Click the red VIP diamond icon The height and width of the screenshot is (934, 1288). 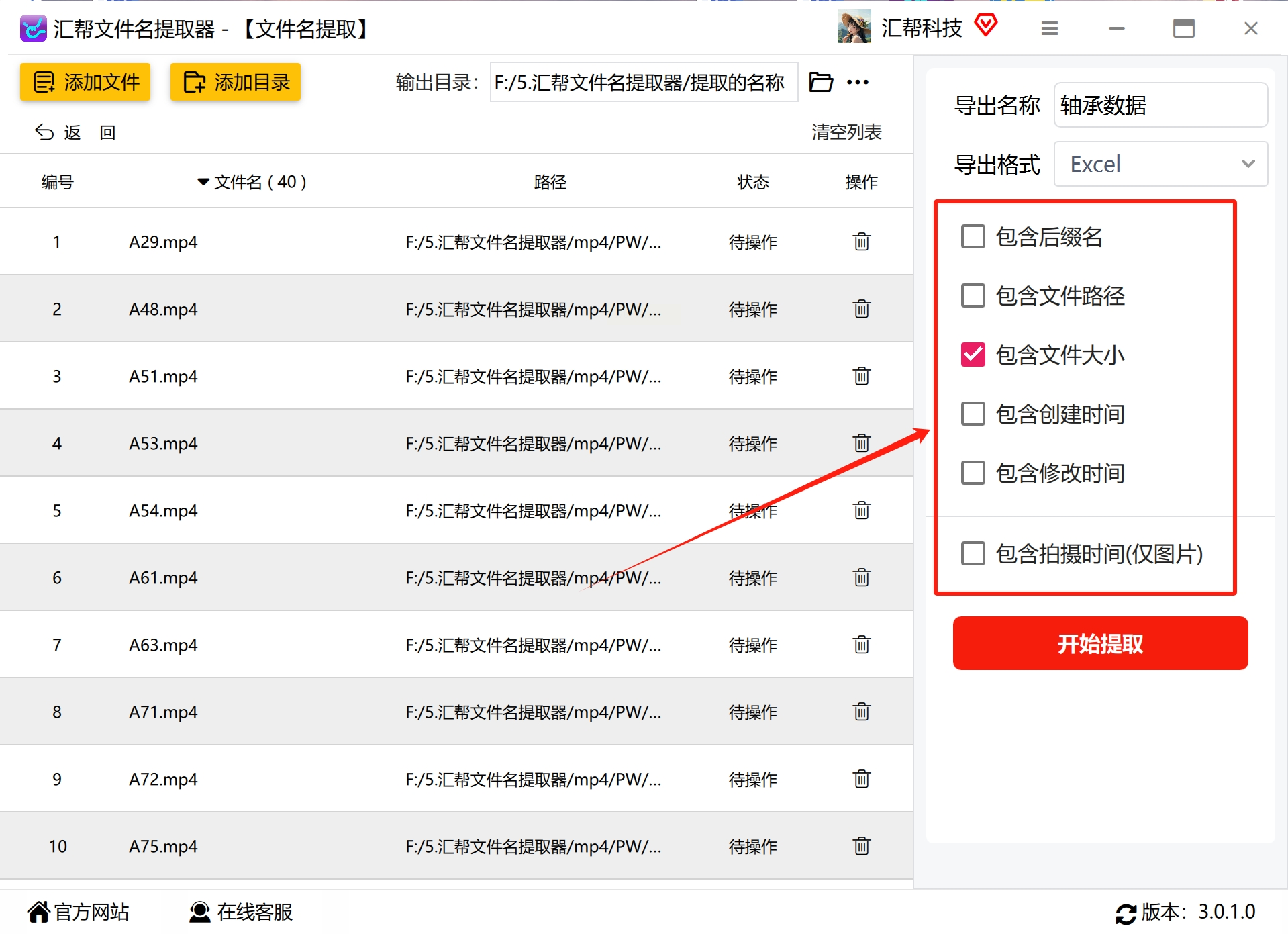[x=985, y=26]
